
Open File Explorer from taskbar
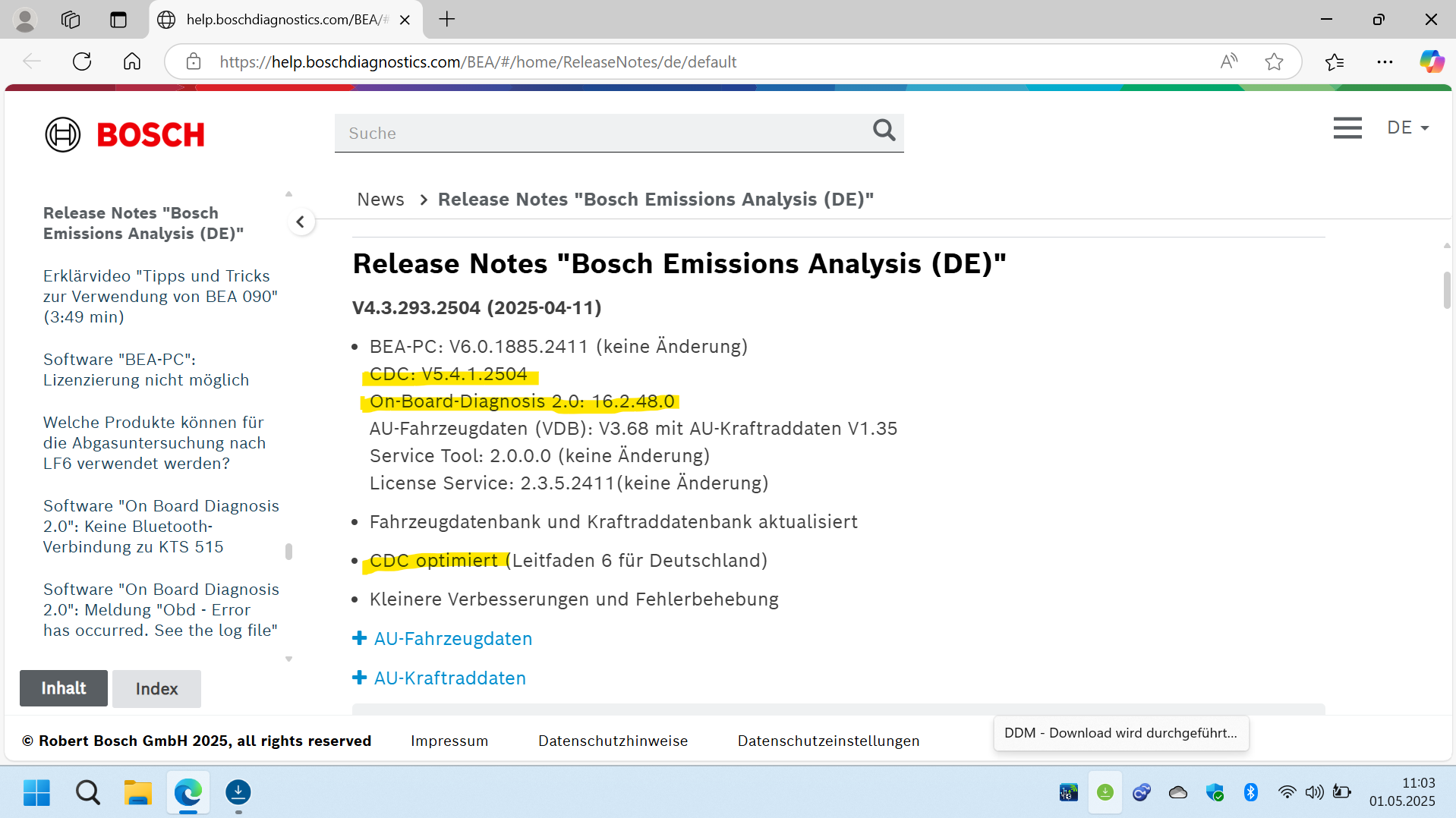pyautogui.click(x=138, y=792)
